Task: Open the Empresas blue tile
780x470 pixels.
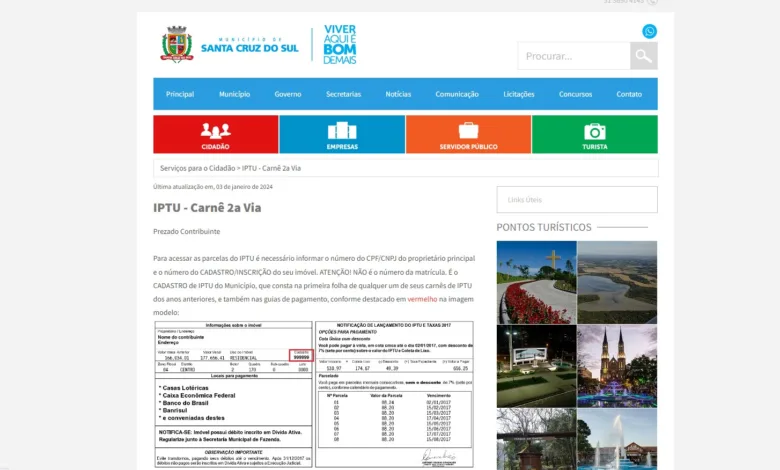Action: point(342,134)
